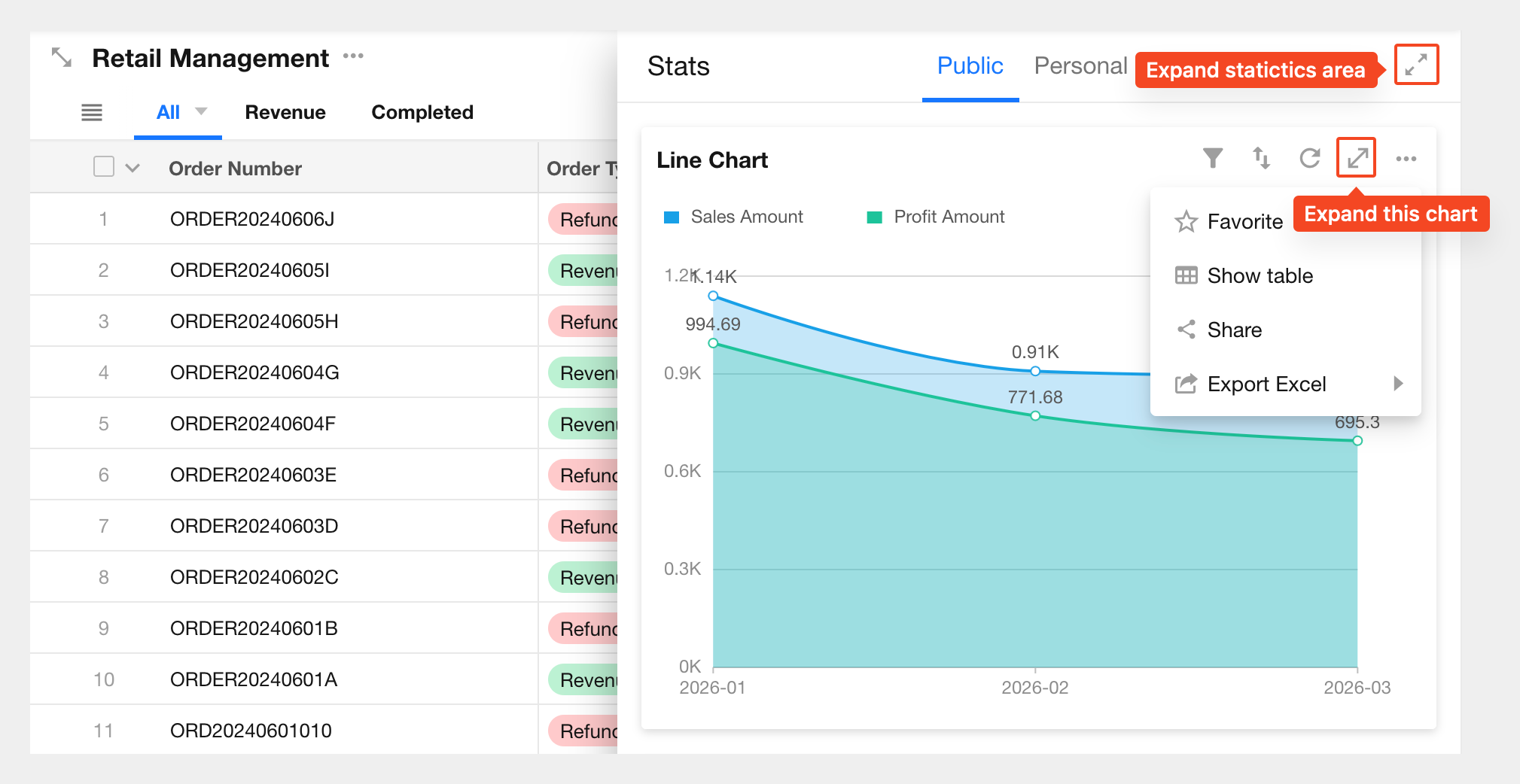The image size is (1520, 784).
Task: Select Share in the chart menu
Action: [x=1234, y=330]
